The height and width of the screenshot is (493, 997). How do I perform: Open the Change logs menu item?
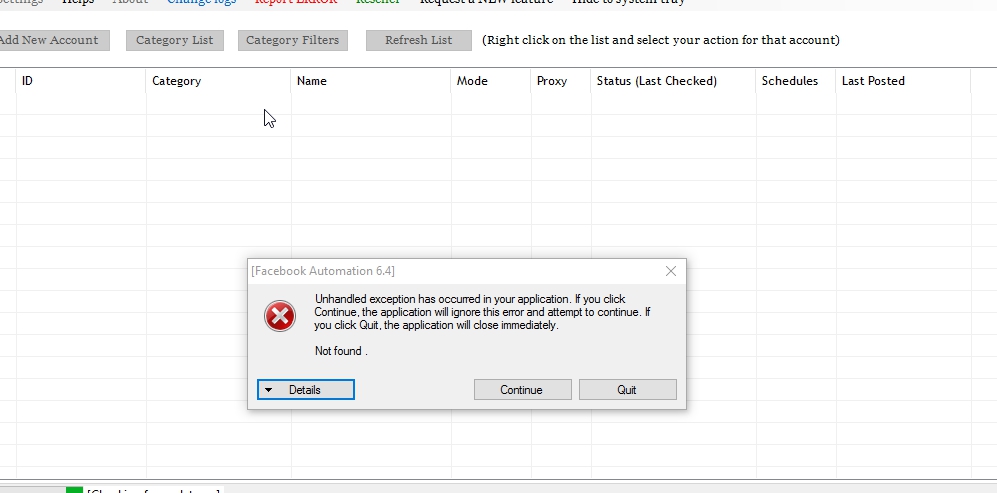pyautogui.click(x=201, y=2)
